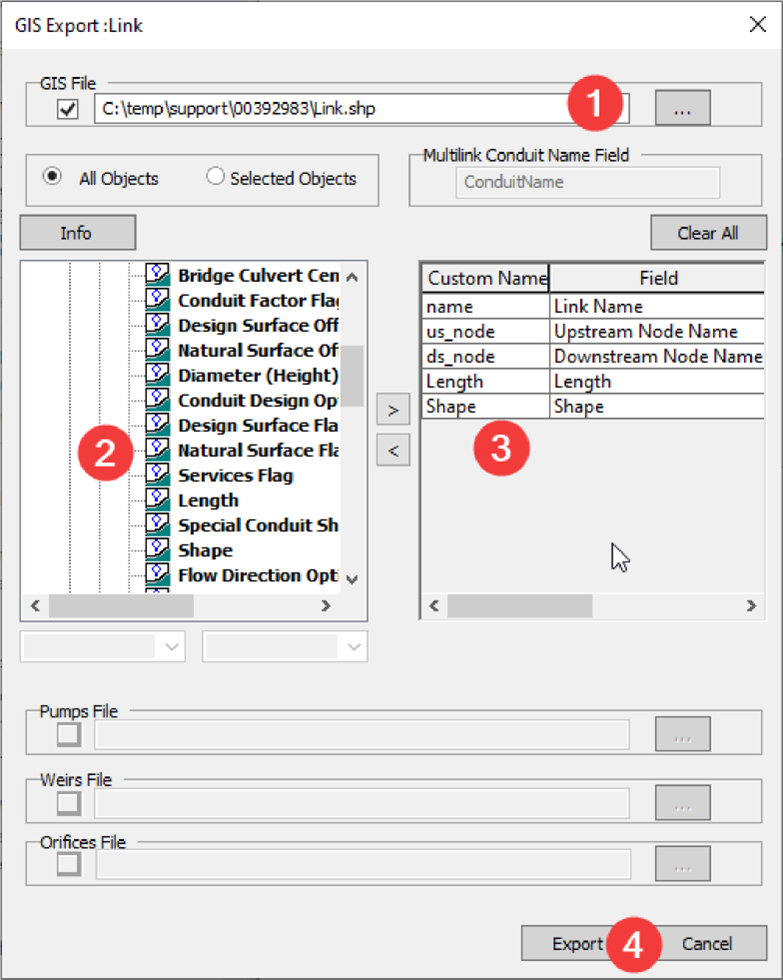Click the GIS file path input field
The image size is (783, 980).
[x=361, y=109]
